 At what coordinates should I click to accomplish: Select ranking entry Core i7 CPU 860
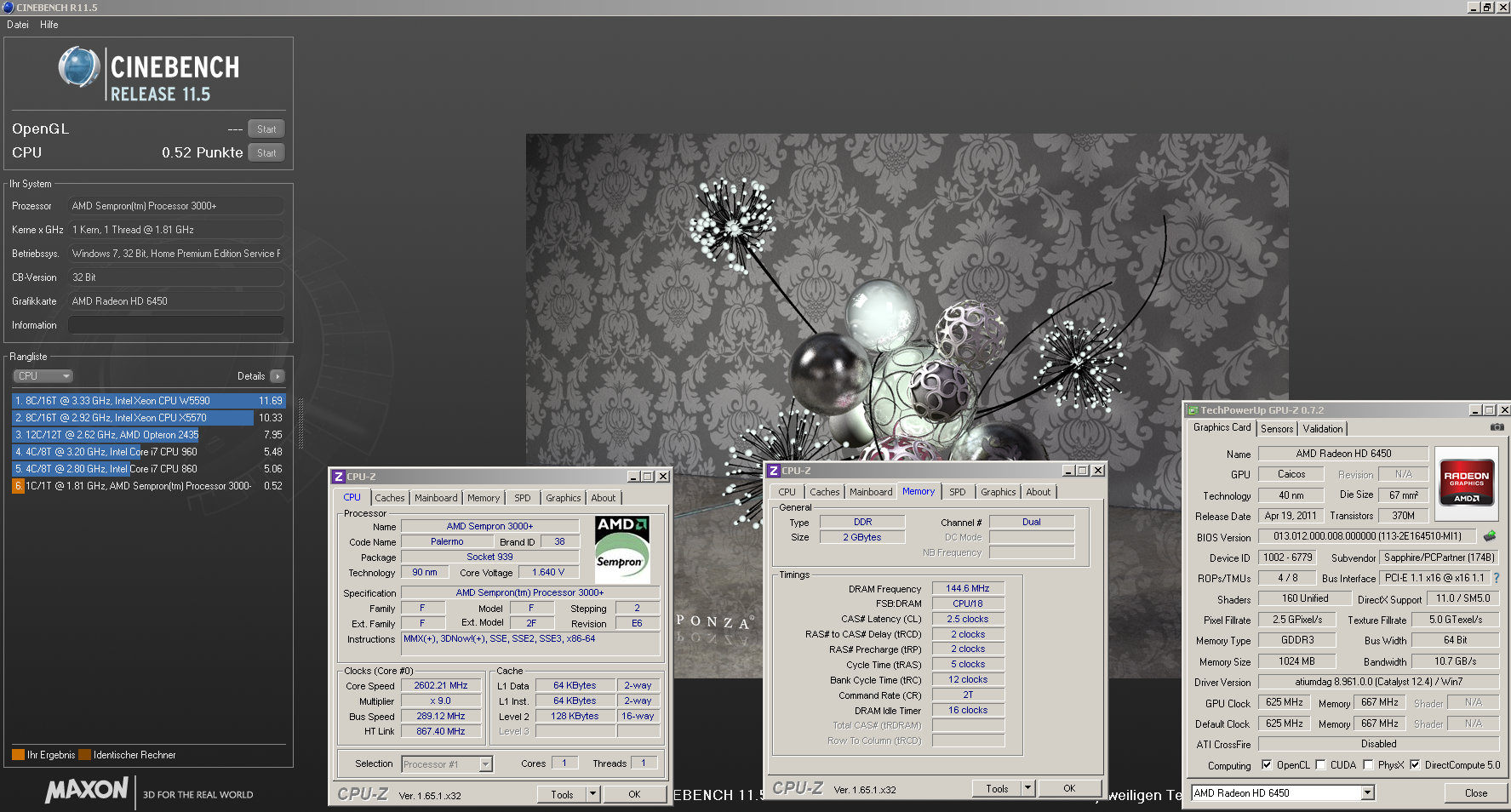(x=148, y=469)
